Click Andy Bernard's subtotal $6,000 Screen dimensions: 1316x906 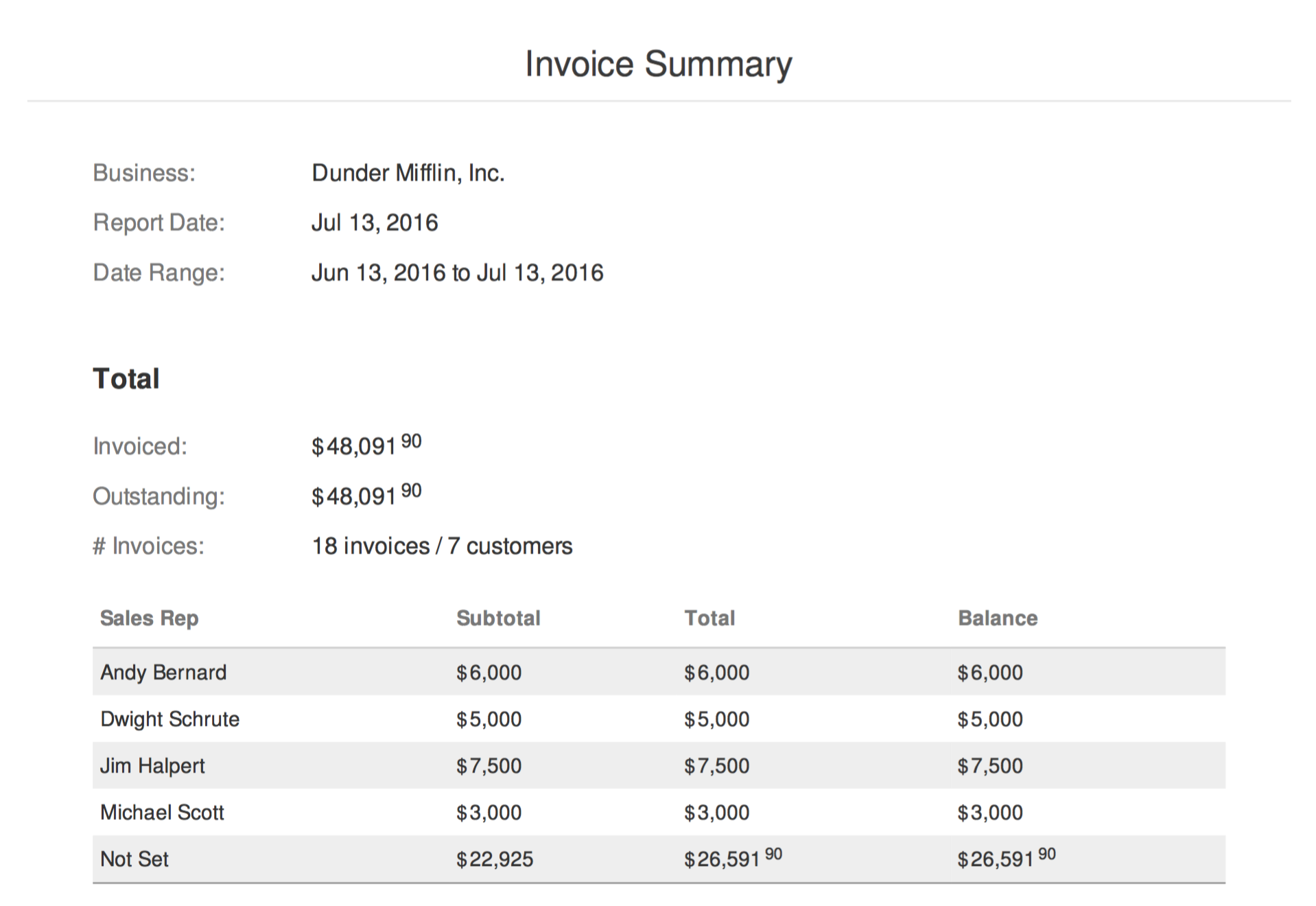coord(489,673)
